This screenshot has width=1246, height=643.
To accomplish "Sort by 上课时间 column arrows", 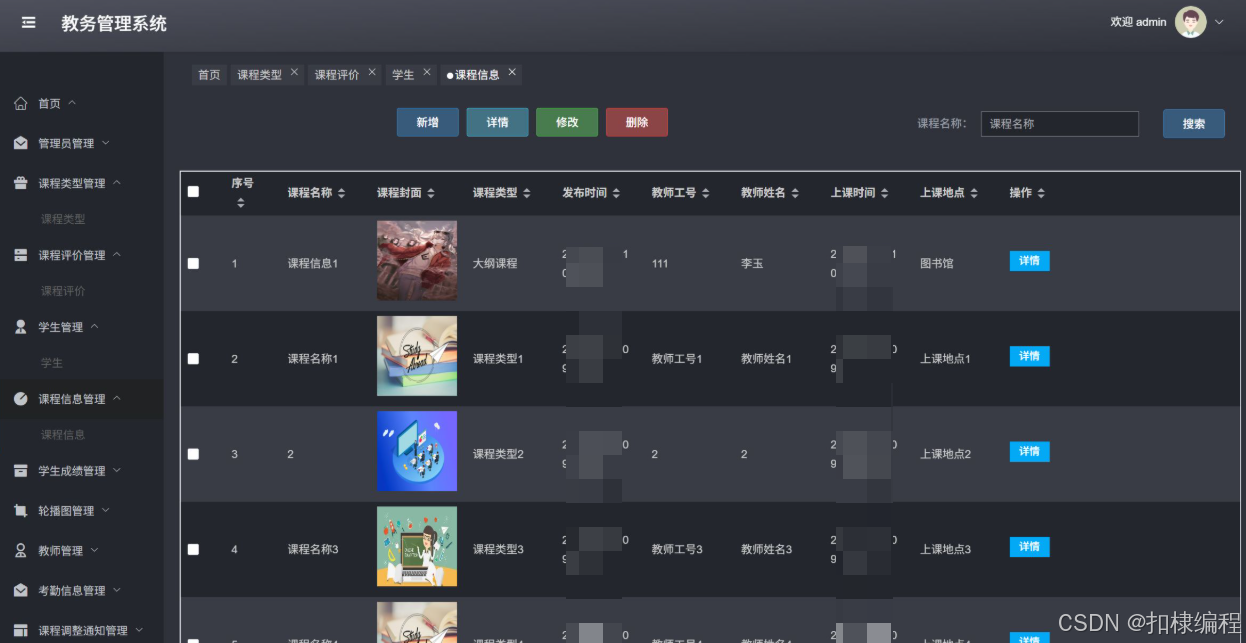I will point(884,193).
